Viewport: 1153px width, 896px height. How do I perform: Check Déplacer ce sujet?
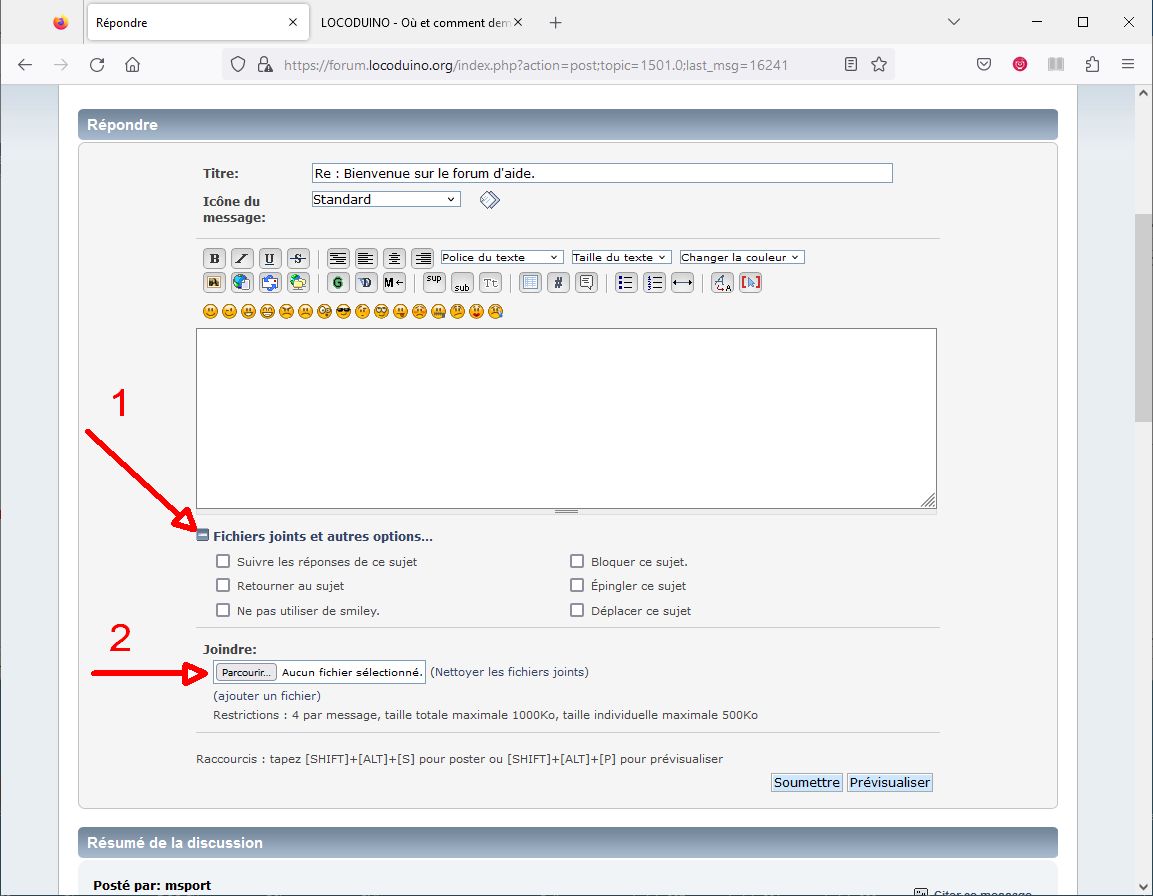(577, 611)
